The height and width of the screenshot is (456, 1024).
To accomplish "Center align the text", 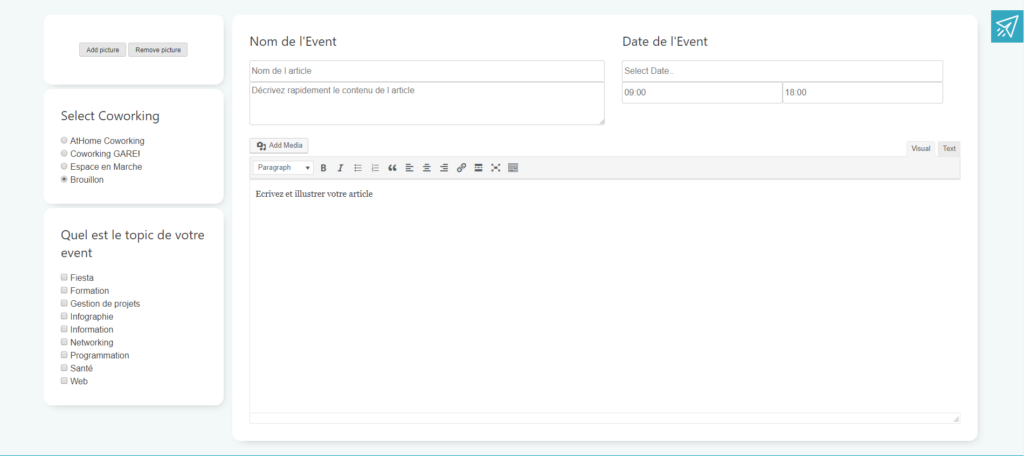I will coord(427,168).
